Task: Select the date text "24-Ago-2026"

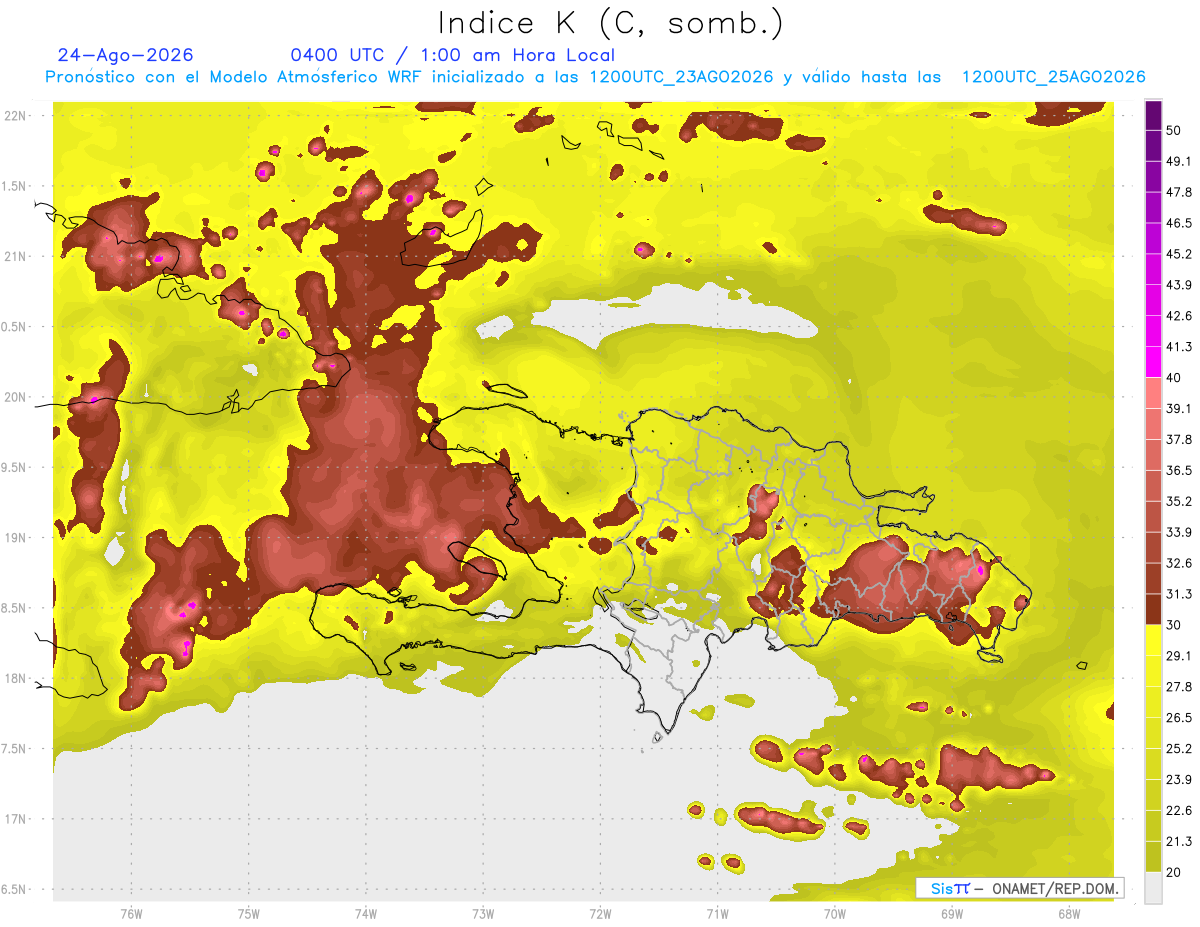Action: point(125,55)
